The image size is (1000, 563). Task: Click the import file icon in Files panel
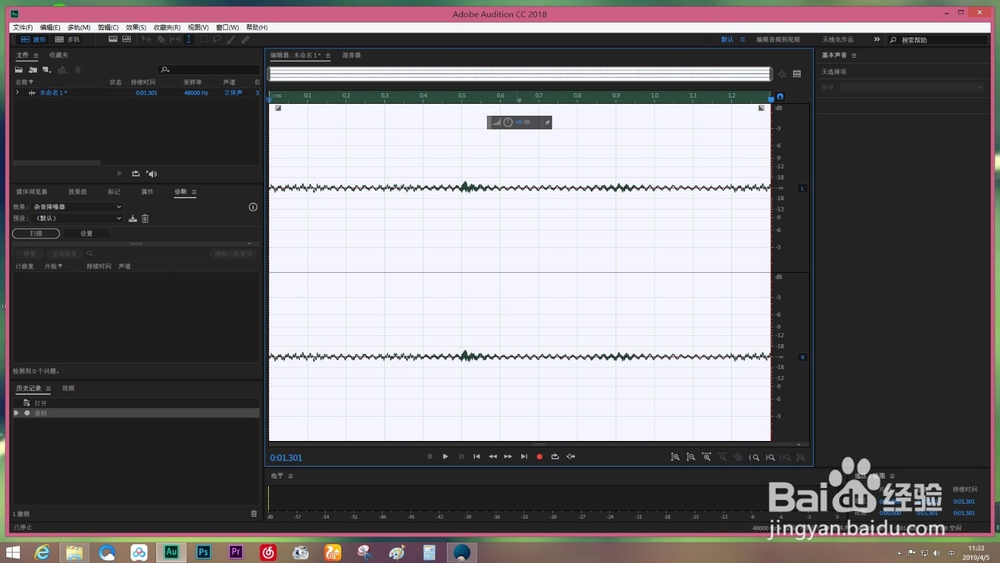pyautogui.click(x=33, y=69)
